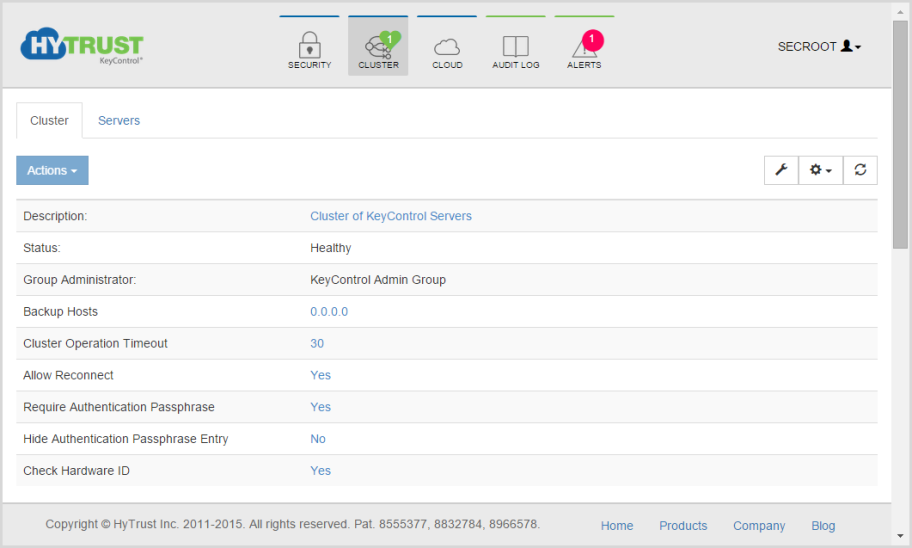Select the Cluster tab
Screen dimensions: 912x548
click(49, 120)
